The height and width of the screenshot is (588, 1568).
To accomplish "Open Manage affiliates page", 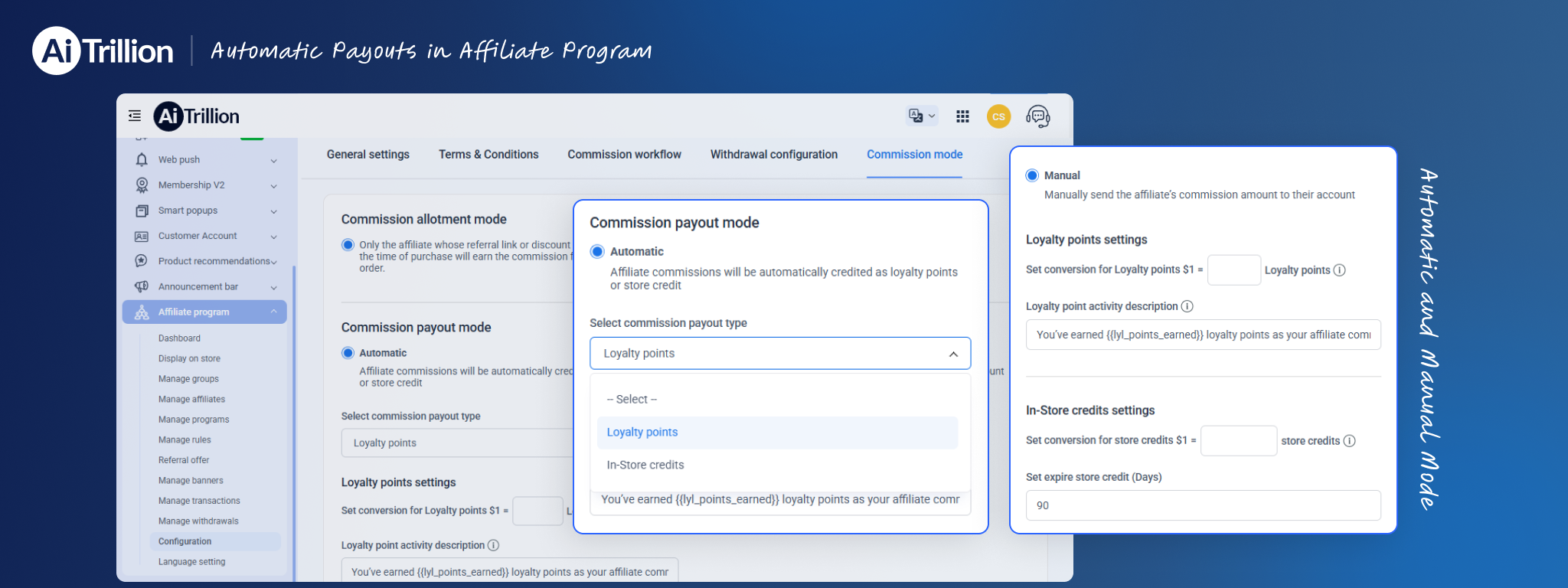I will tap(191, 400).
